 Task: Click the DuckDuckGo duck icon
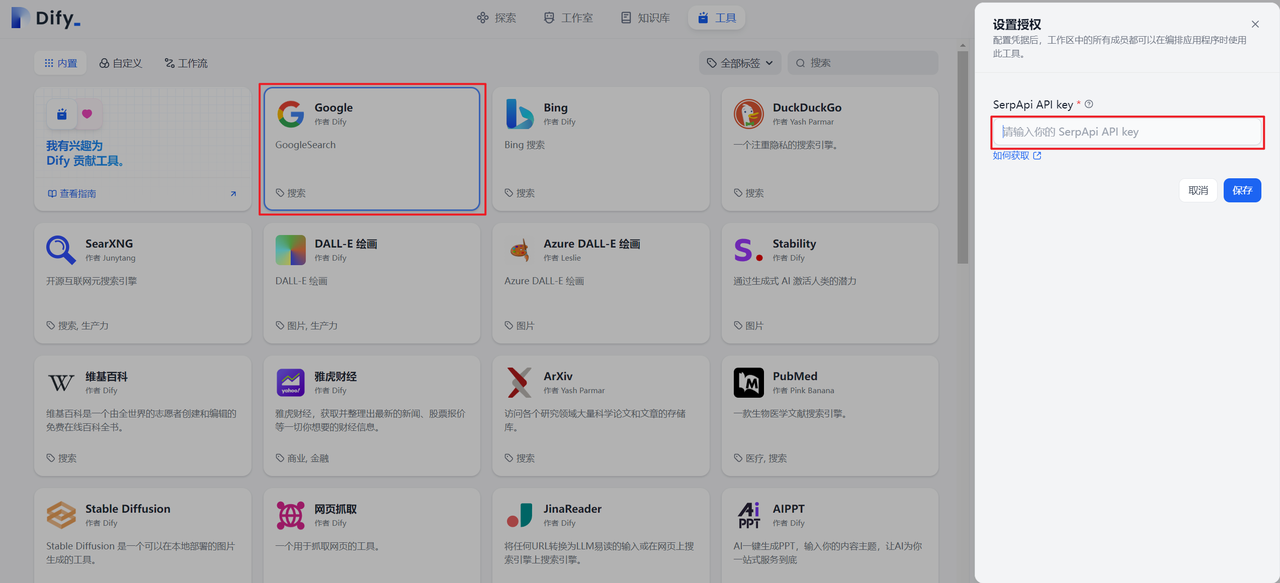click(x=749, y=114)
